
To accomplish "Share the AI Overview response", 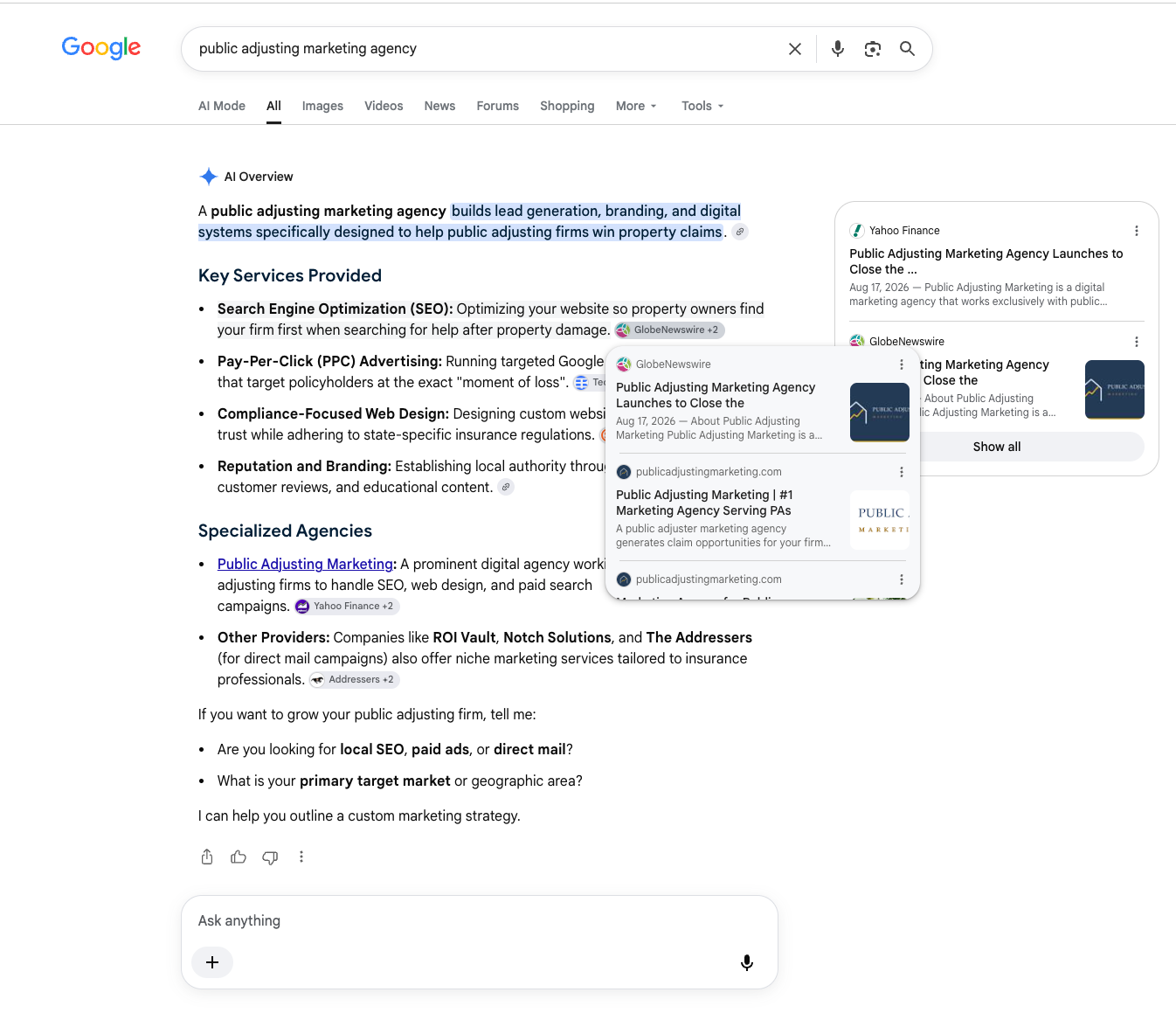I will point(207,857).
